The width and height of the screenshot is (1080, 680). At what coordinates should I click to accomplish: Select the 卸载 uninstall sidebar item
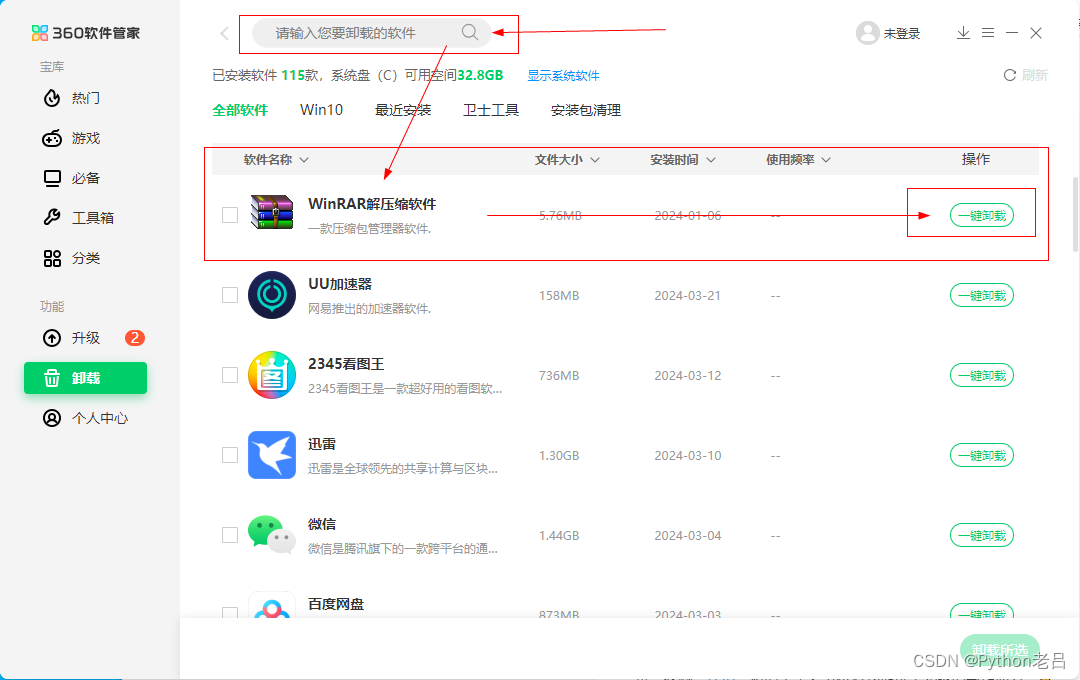[85, 378]
